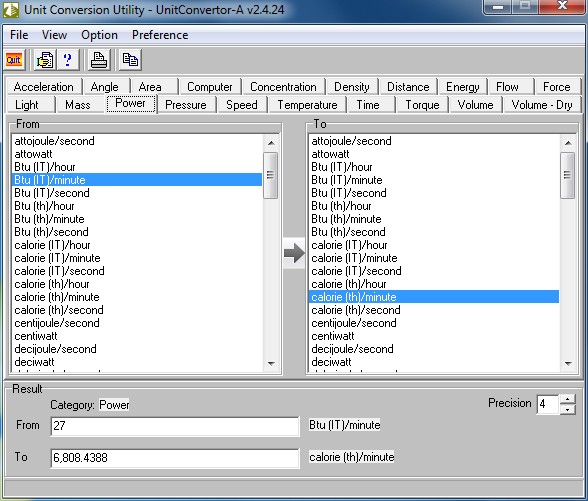588x501 pixels.
Task: Select attowatt in From list
Action: (137, 154)
